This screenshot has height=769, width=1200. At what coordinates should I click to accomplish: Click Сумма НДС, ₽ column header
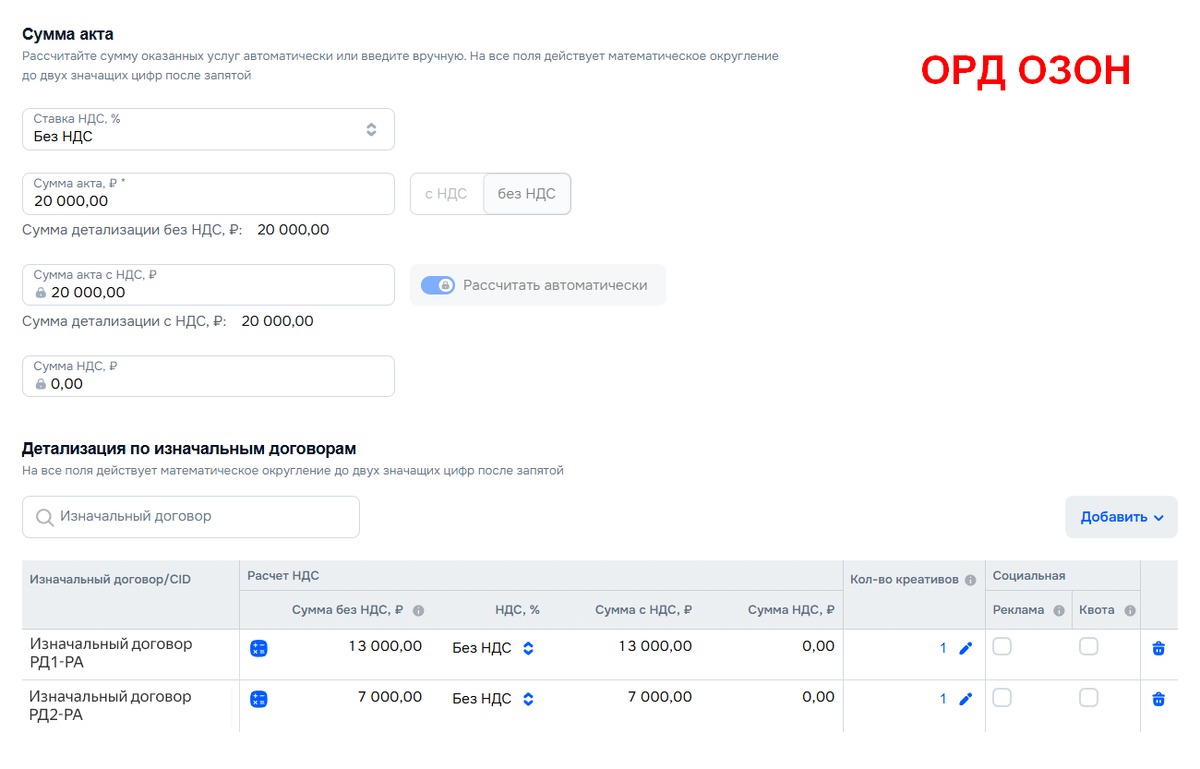coord(791,610)
